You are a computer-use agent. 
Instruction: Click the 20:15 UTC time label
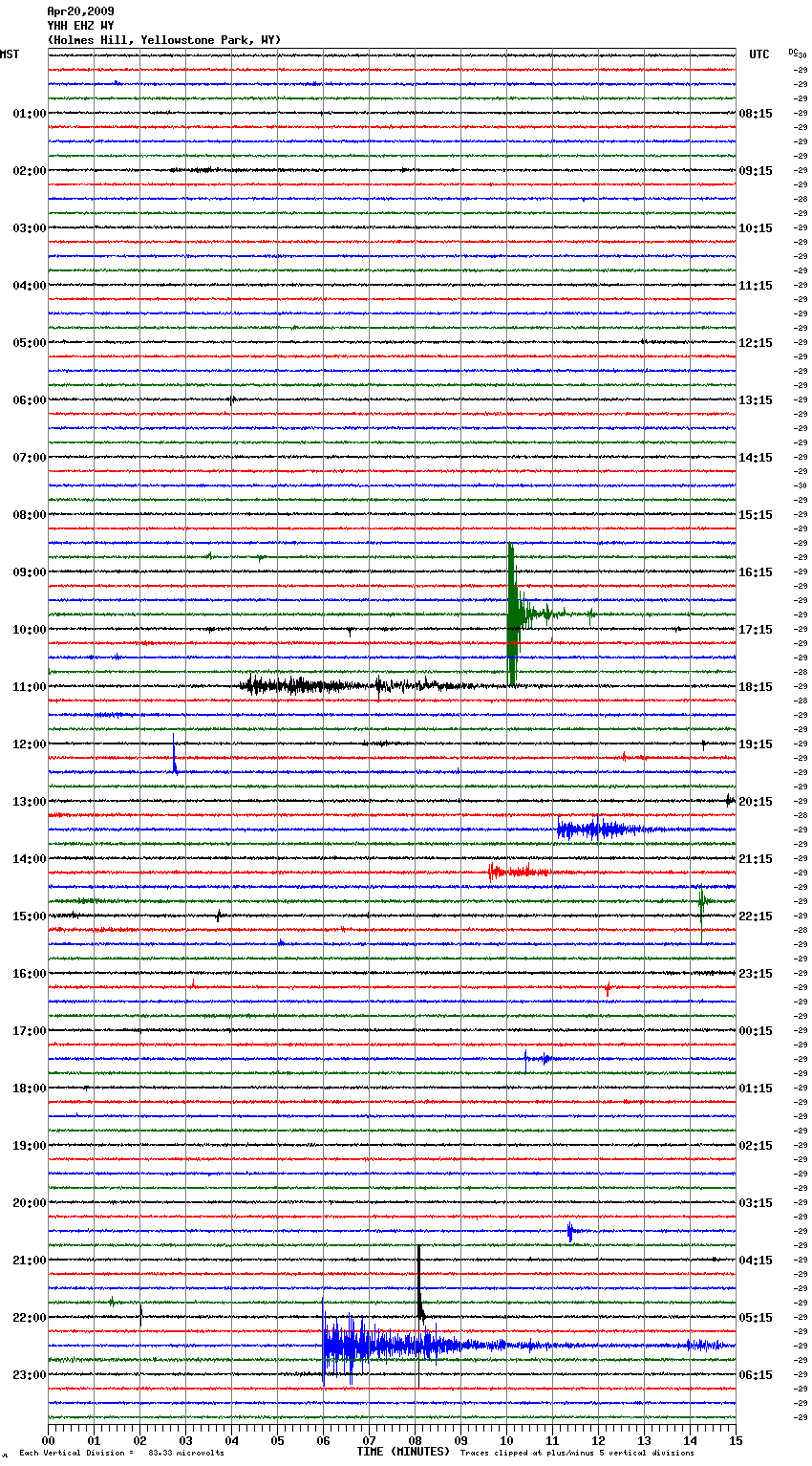pyautogui.click(x=756, y=802)
